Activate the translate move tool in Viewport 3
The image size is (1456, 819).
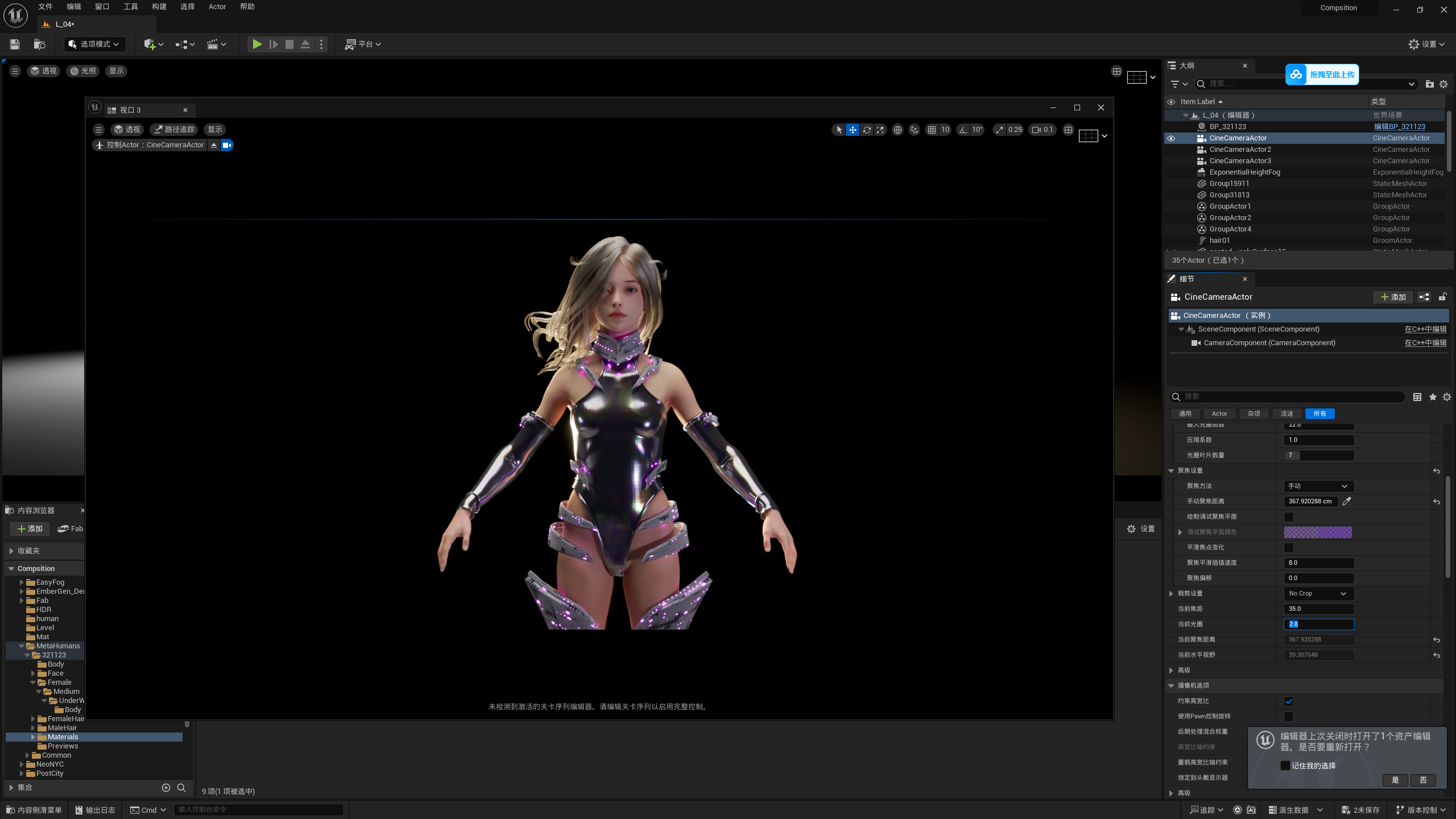853,130
